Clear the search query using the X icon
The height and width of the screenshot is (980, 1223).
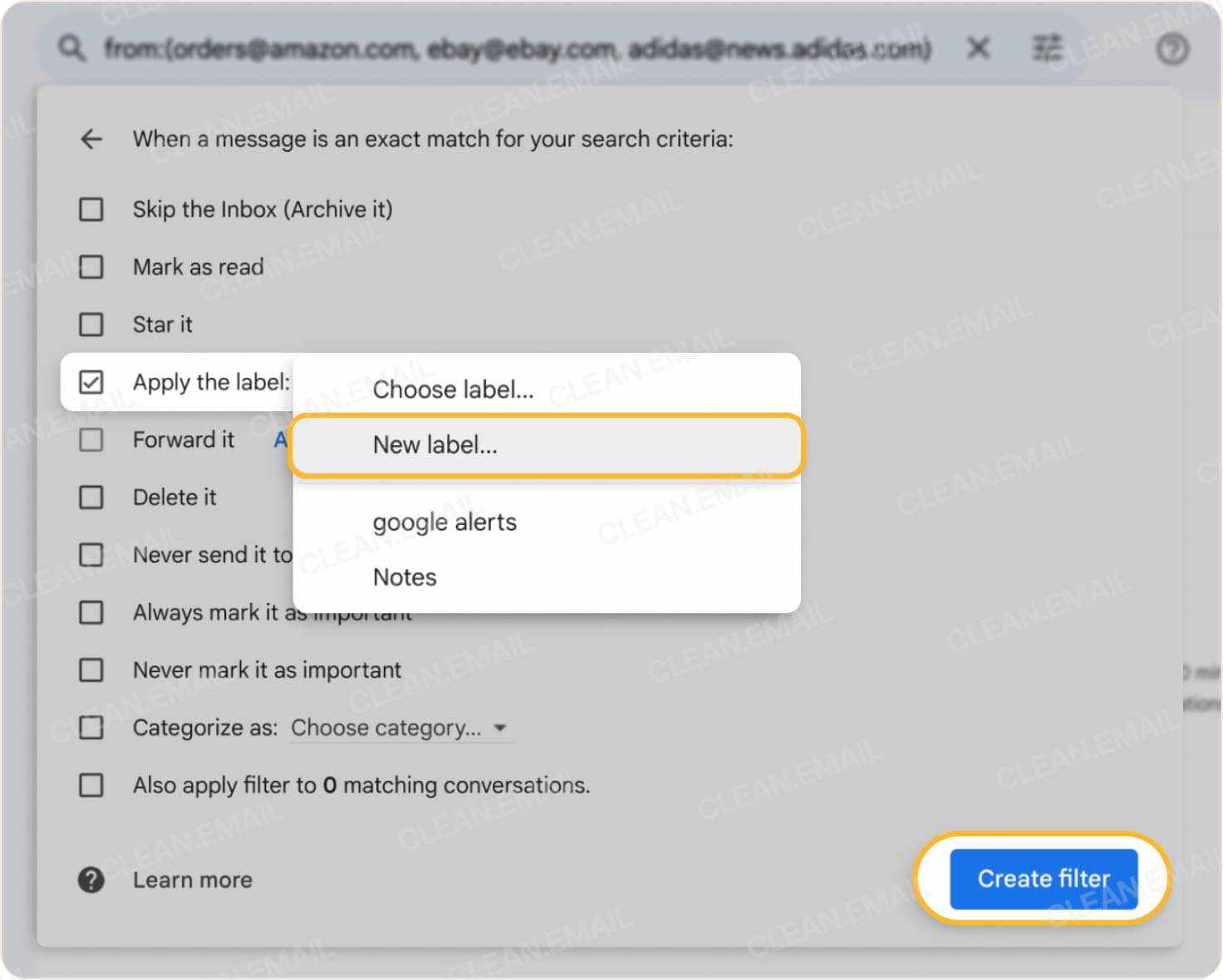point(978,48)
